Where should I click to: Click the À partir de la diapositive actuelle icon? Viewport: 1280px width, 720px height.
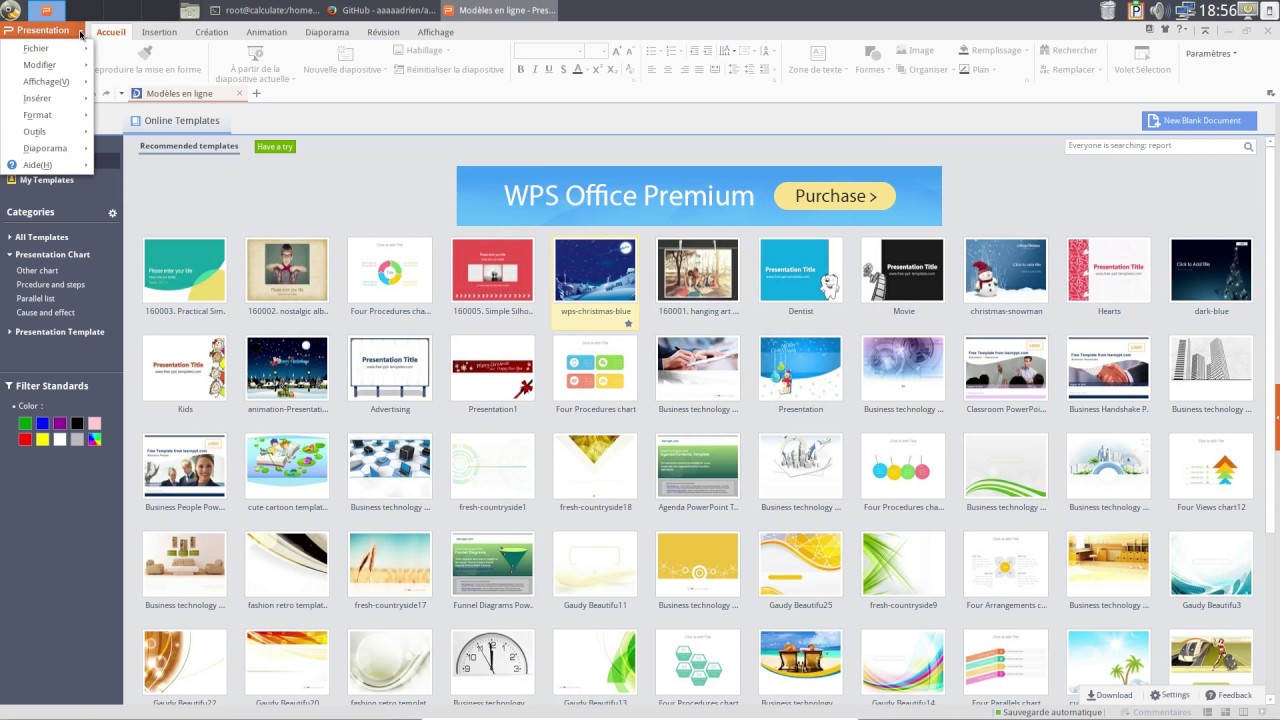tap(253, 53)
